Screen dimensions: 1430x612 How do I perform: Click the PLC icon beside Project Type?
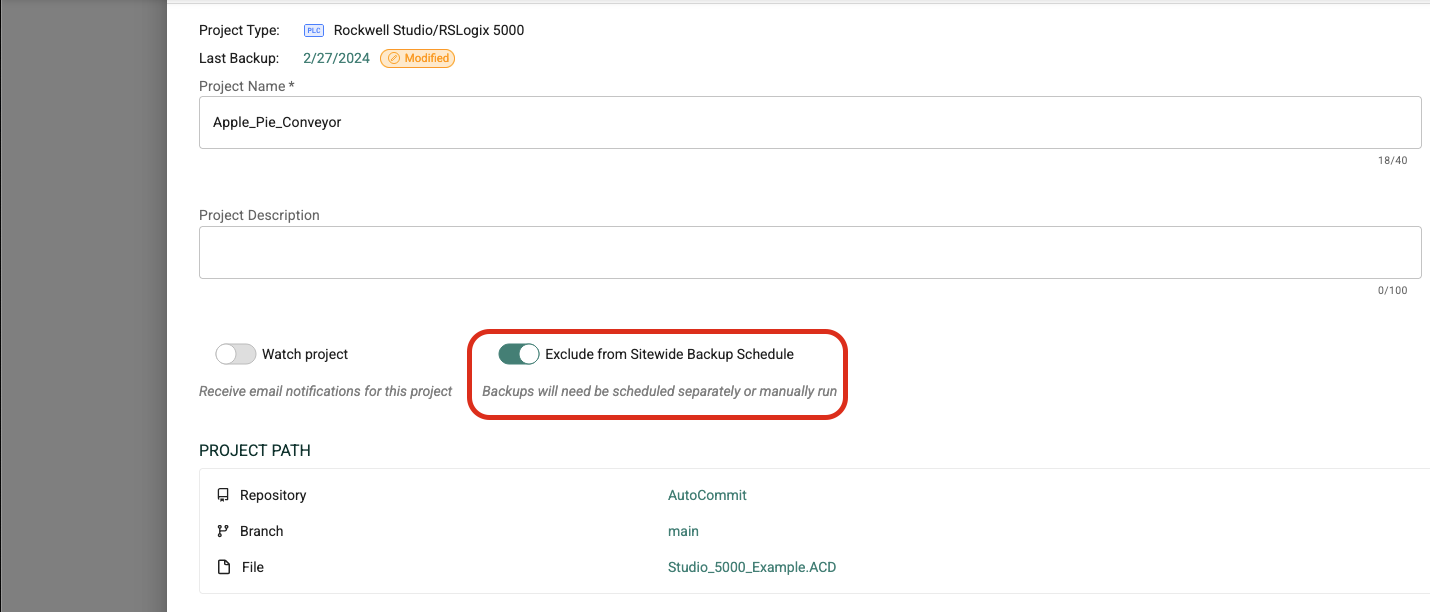313,31
